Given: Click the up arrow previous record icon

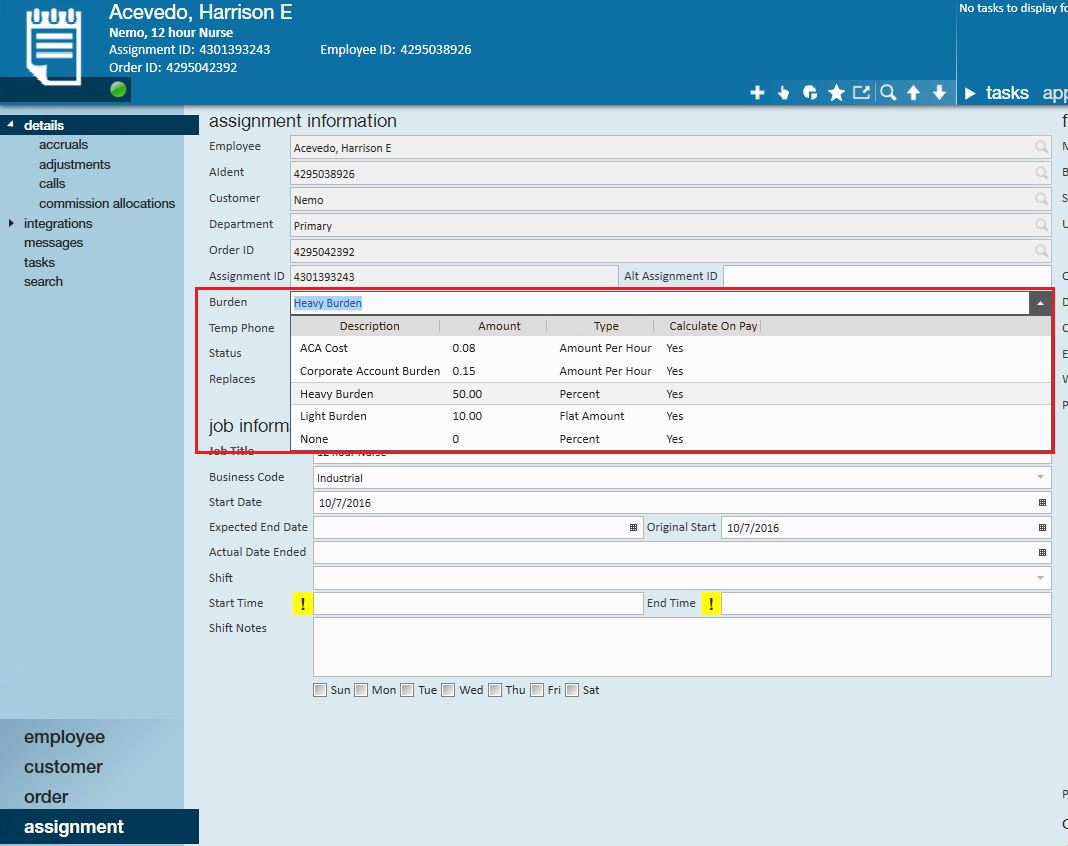Looking at the screenshot, I should pyautogui.click(x=913, y=93).
